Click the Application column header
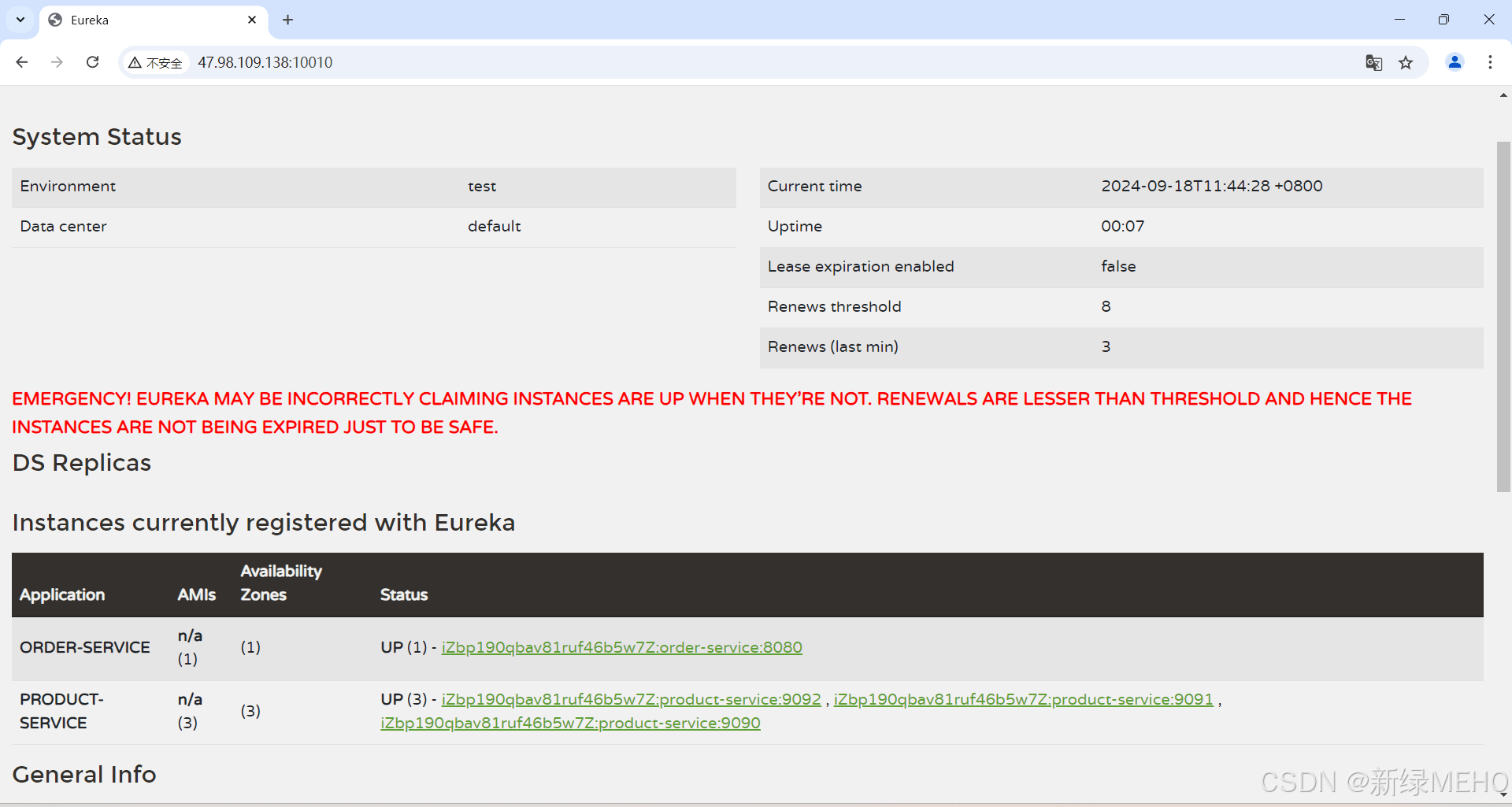1512x807 pixels. 62,594
